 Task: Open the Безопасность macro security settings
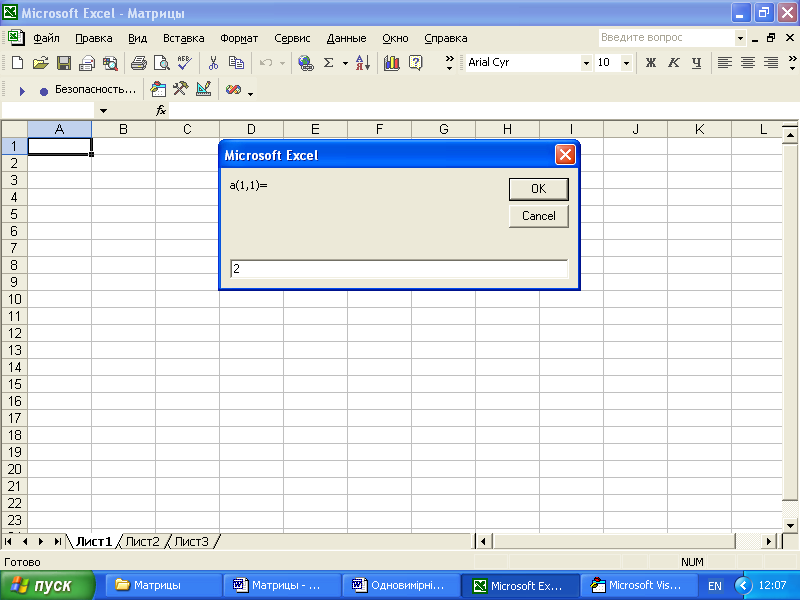coord(95,89)
